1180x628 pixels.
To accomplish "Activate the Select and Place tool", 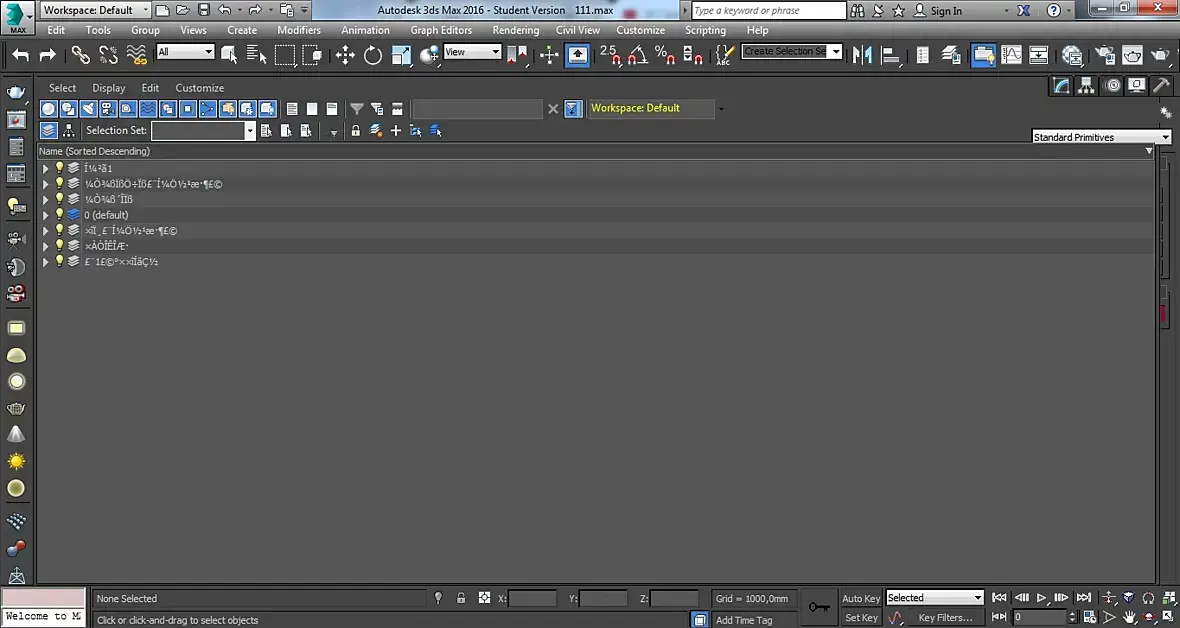I will [x=430, y=55].
